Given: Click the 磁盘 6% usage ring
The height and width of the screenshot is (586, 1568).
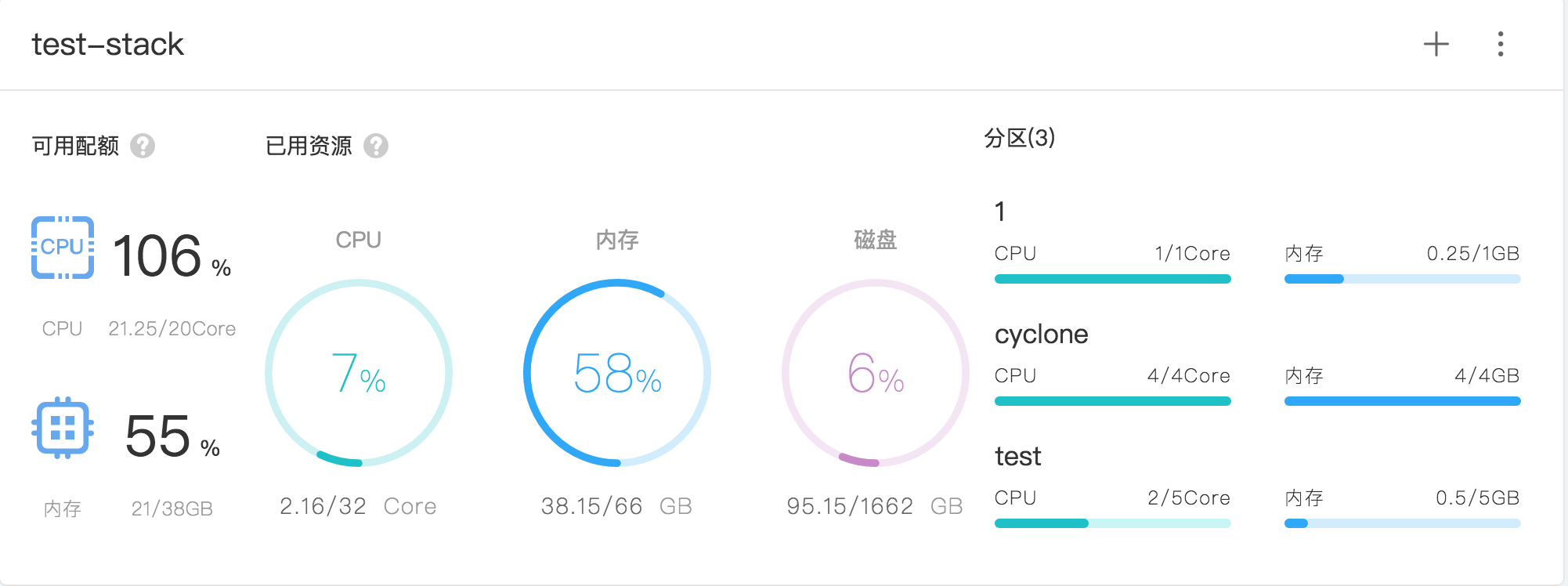Looking at the screenshot, I should click(x=875, y=373).
